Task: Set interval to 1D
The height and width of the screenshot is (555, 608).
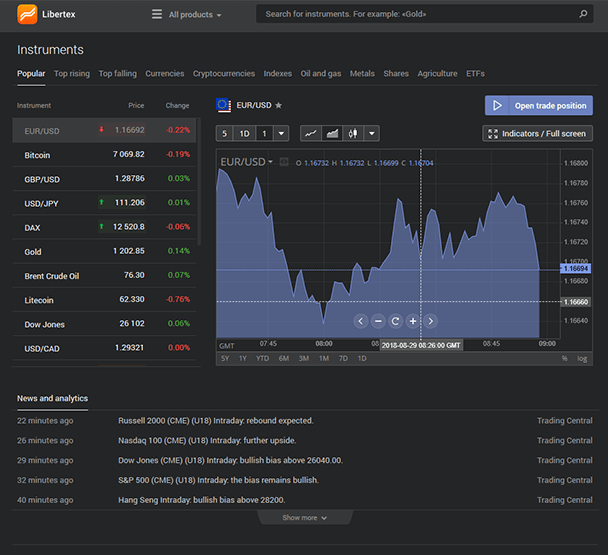Action: 244,134
